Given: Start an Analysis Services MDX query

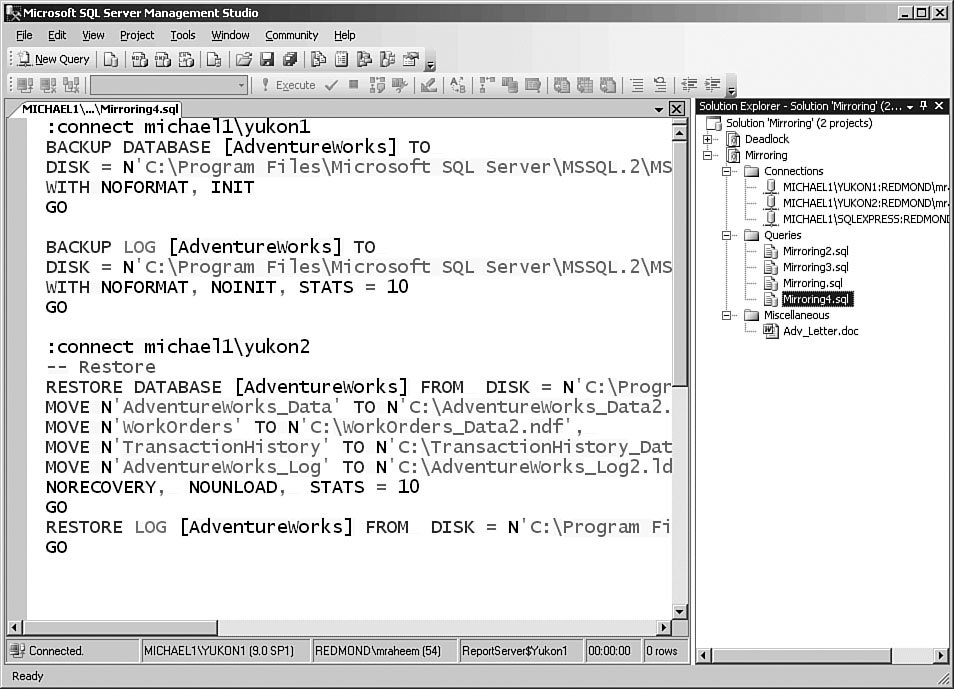Looking at the screenshot, I should click(140, 59).
